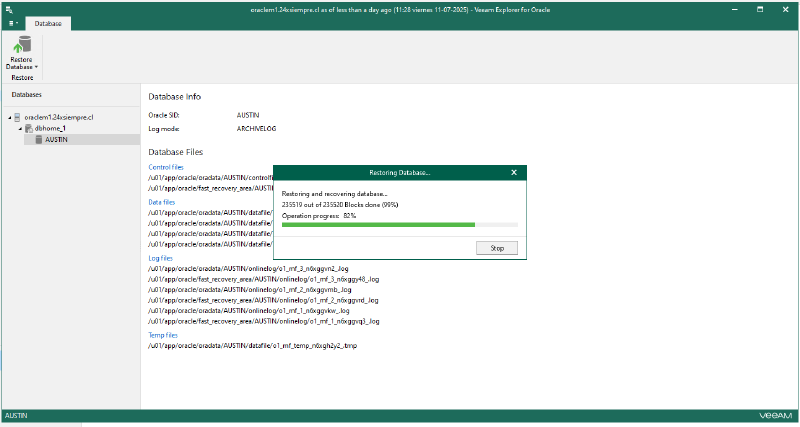Click the Databases panel header
Image resolution: width=800 pixels, height=427 pixels.
[x=27, y=95]
